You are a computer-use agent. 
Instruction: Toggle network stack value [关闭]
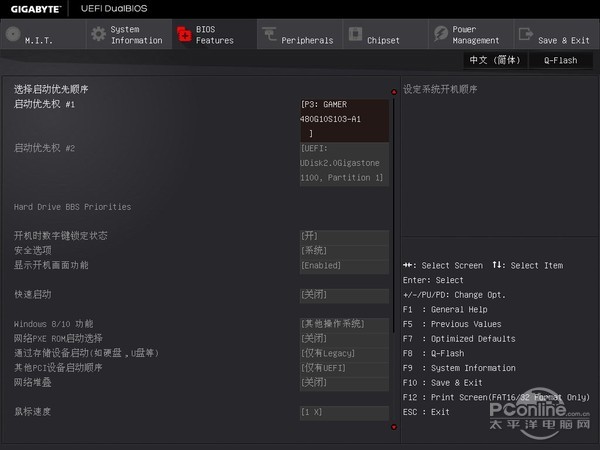pos(344,383)
